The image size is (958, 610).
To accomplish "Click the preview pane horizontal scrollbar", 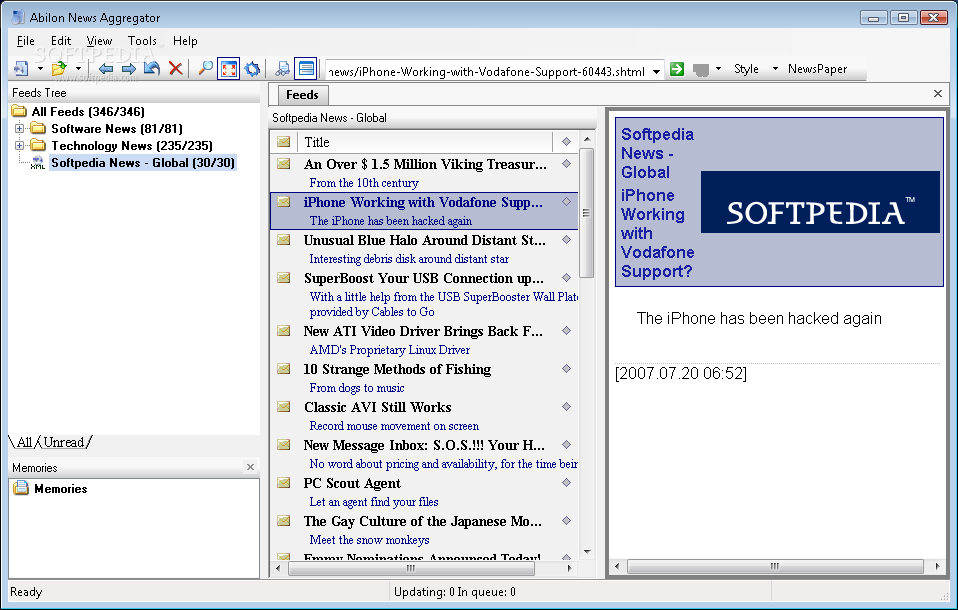I will tap(775, 567).
